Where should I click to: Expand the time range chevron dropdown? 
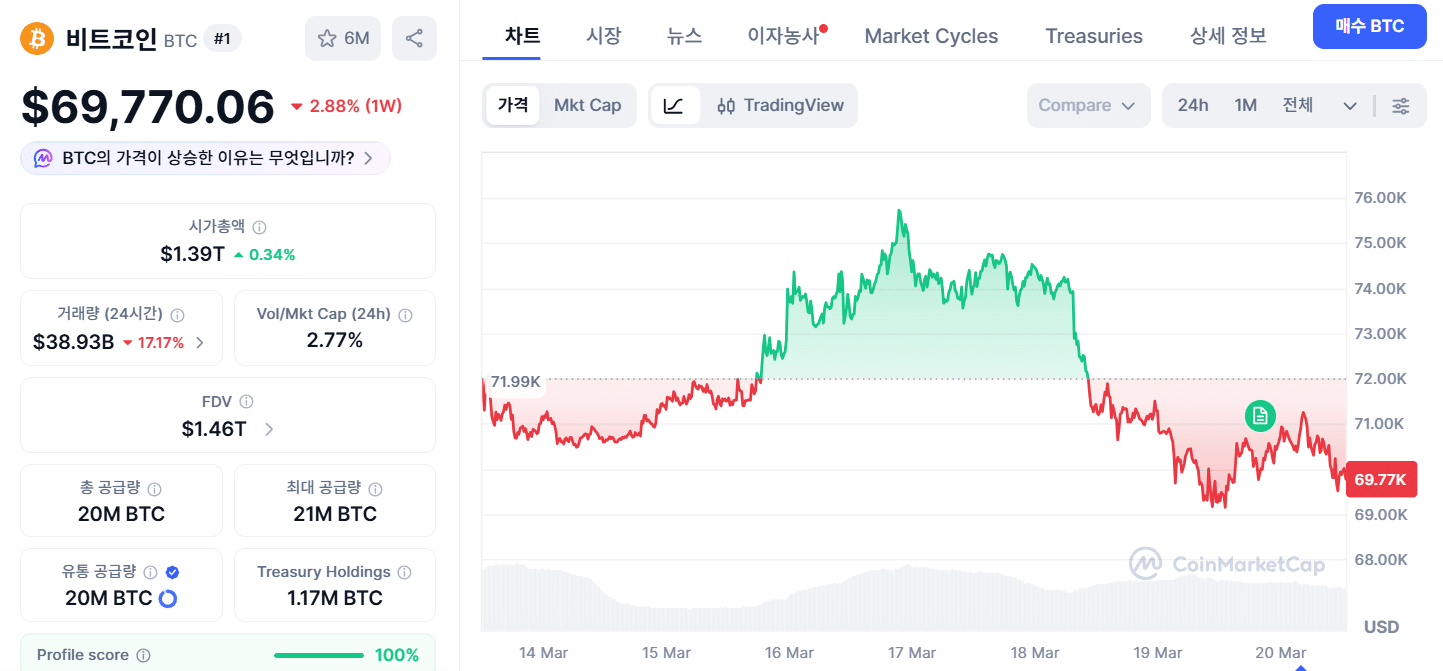[x=1350, y=106]
